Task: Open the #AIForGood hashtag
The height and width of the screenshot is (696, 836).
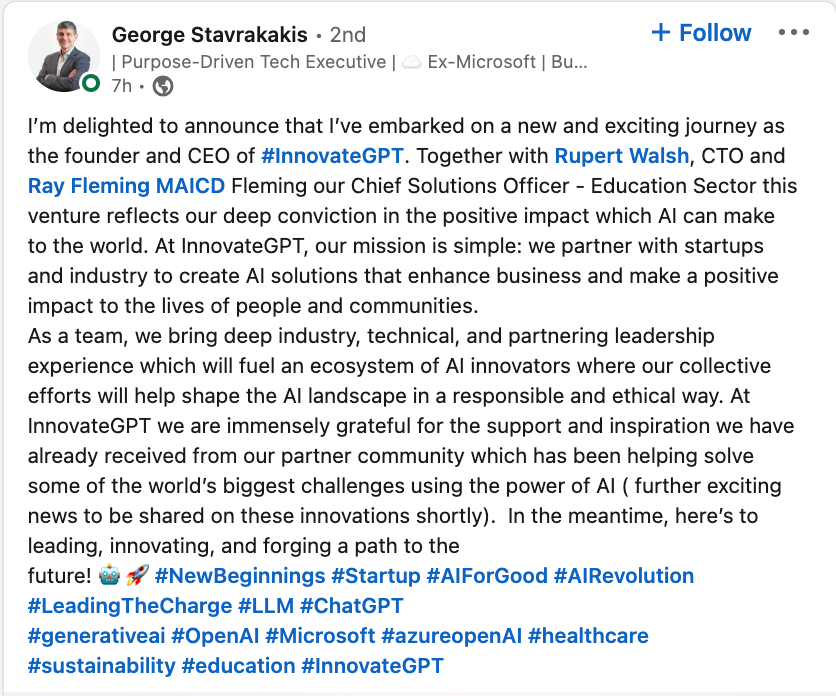Action: coord(487,576)
